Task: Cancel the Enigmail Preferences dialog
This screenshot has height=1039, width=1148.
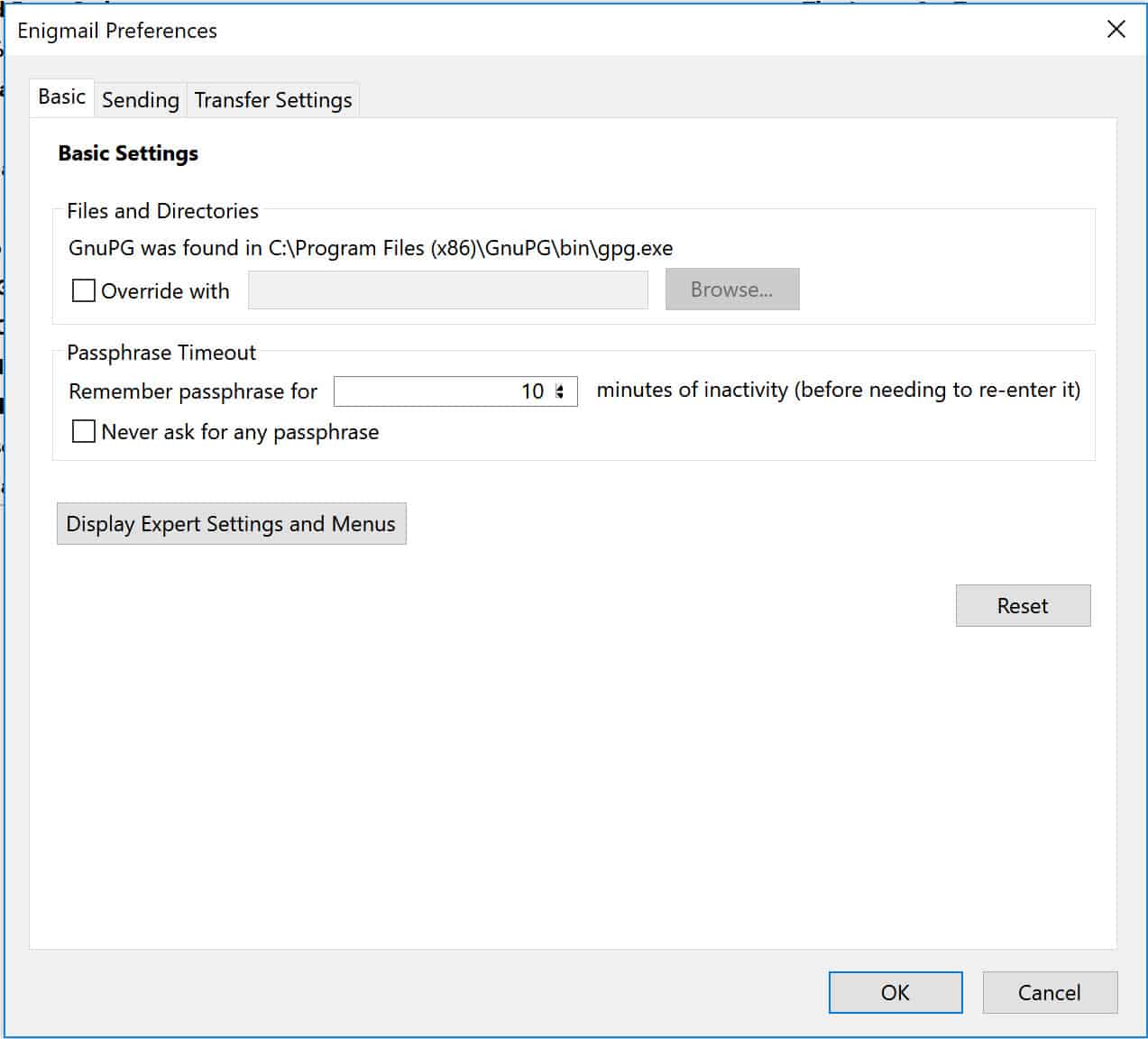Action: 1050,992
